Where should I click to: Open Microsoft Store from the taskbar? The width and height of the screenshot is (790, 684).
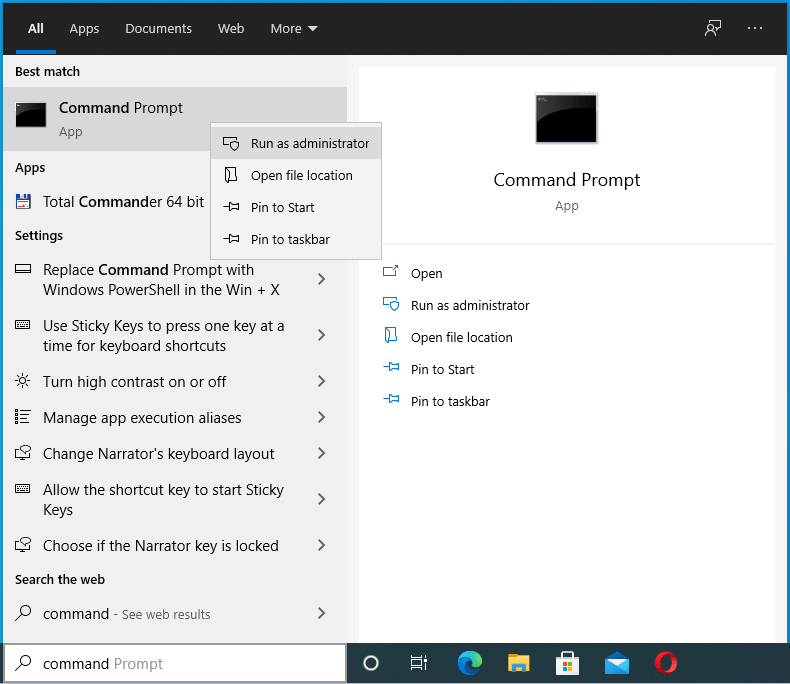[x=567, y=663]
